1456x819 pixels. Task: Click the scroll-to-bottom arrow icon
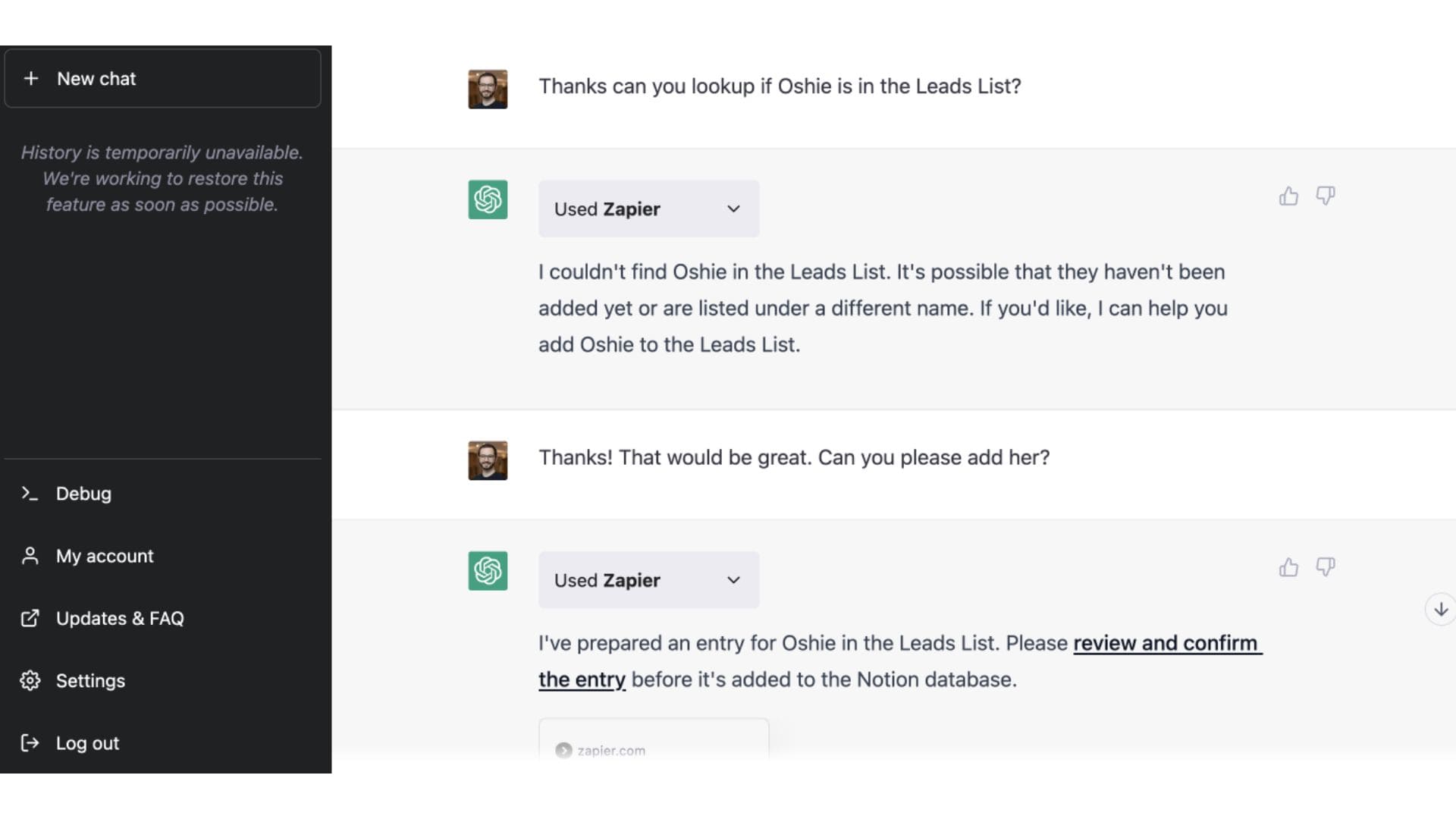pos(1441,610)
